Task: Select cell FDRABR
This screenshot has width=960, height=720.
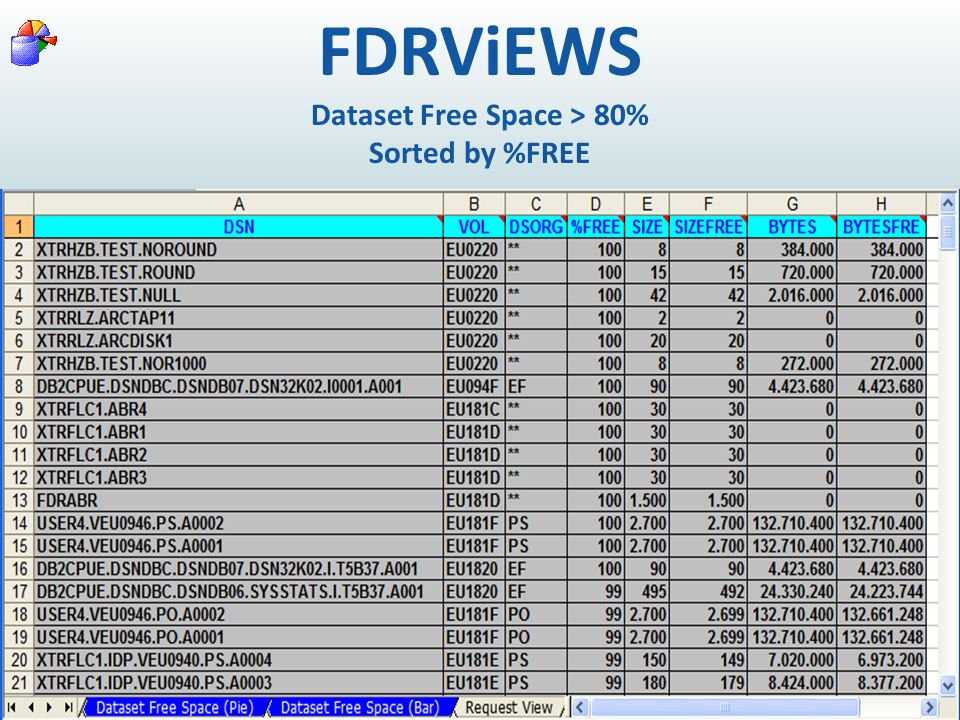Action: 239,500
